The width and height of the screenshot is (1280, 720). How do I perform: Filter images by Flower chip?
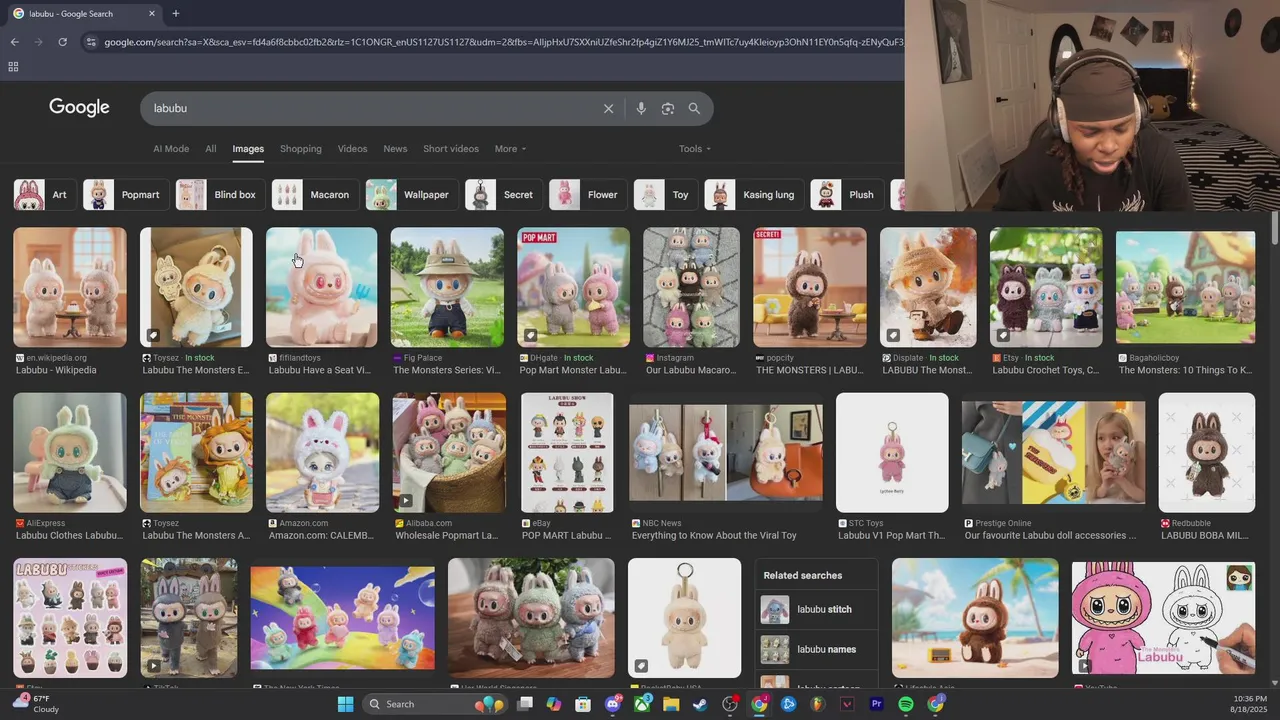coord(588,195)
